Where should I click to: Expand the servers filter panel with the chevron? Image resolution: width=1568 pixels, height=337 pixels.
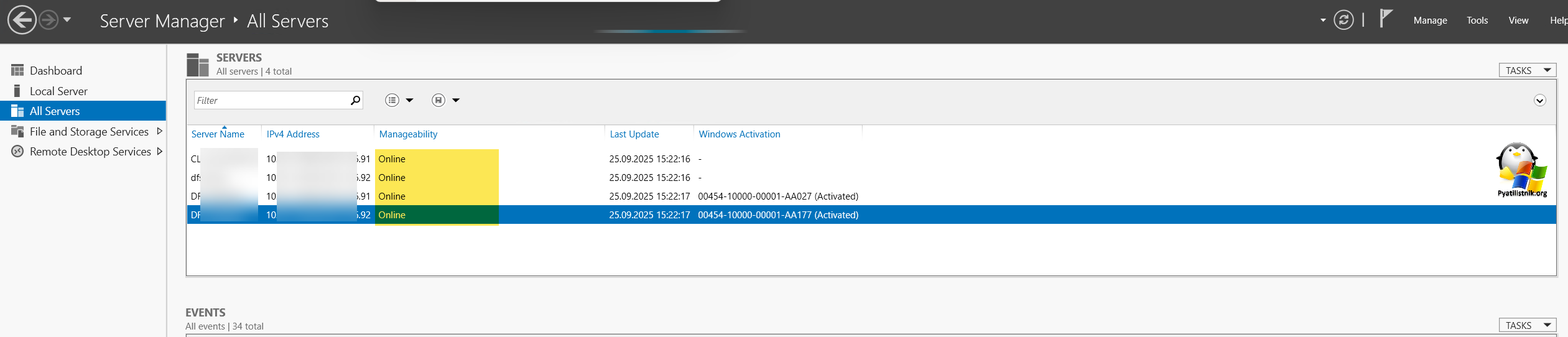click(x=1540, y=101)
